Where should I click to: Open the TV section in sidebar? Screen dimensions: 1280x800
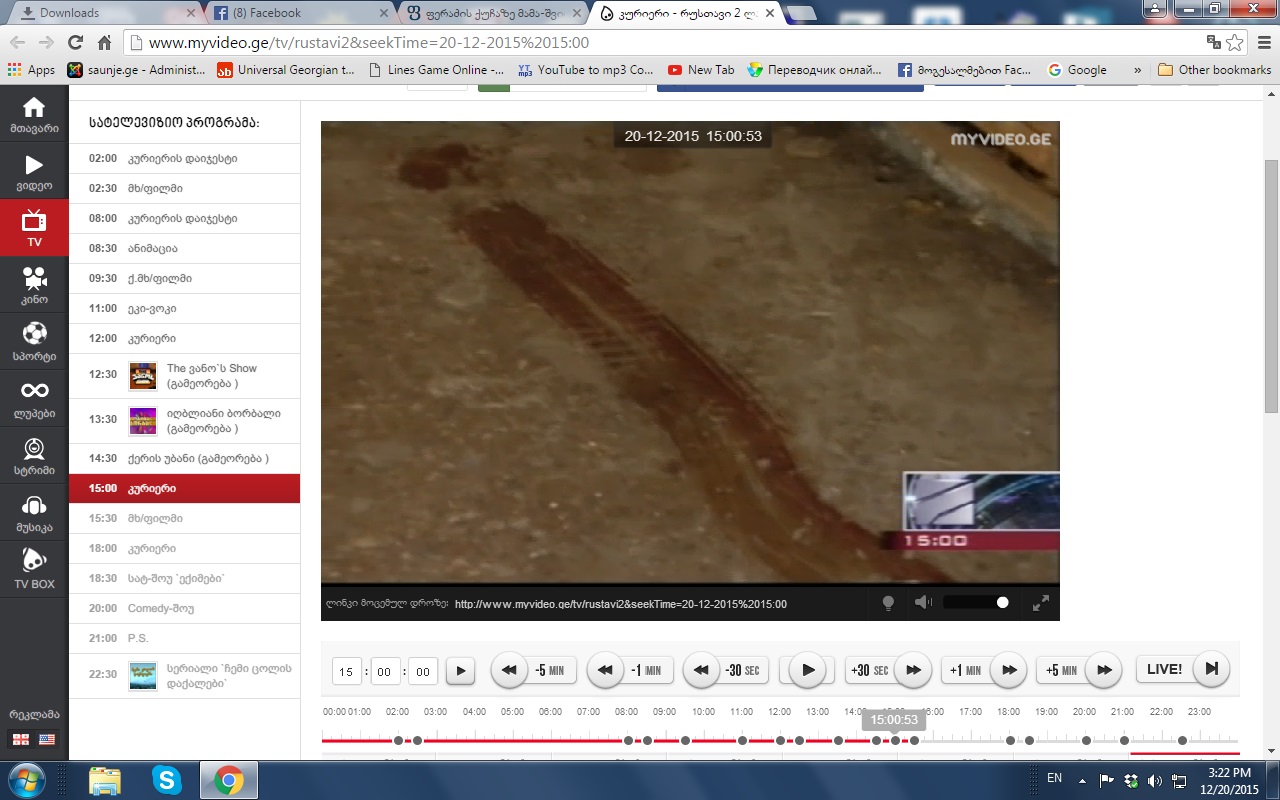point(34,227)
